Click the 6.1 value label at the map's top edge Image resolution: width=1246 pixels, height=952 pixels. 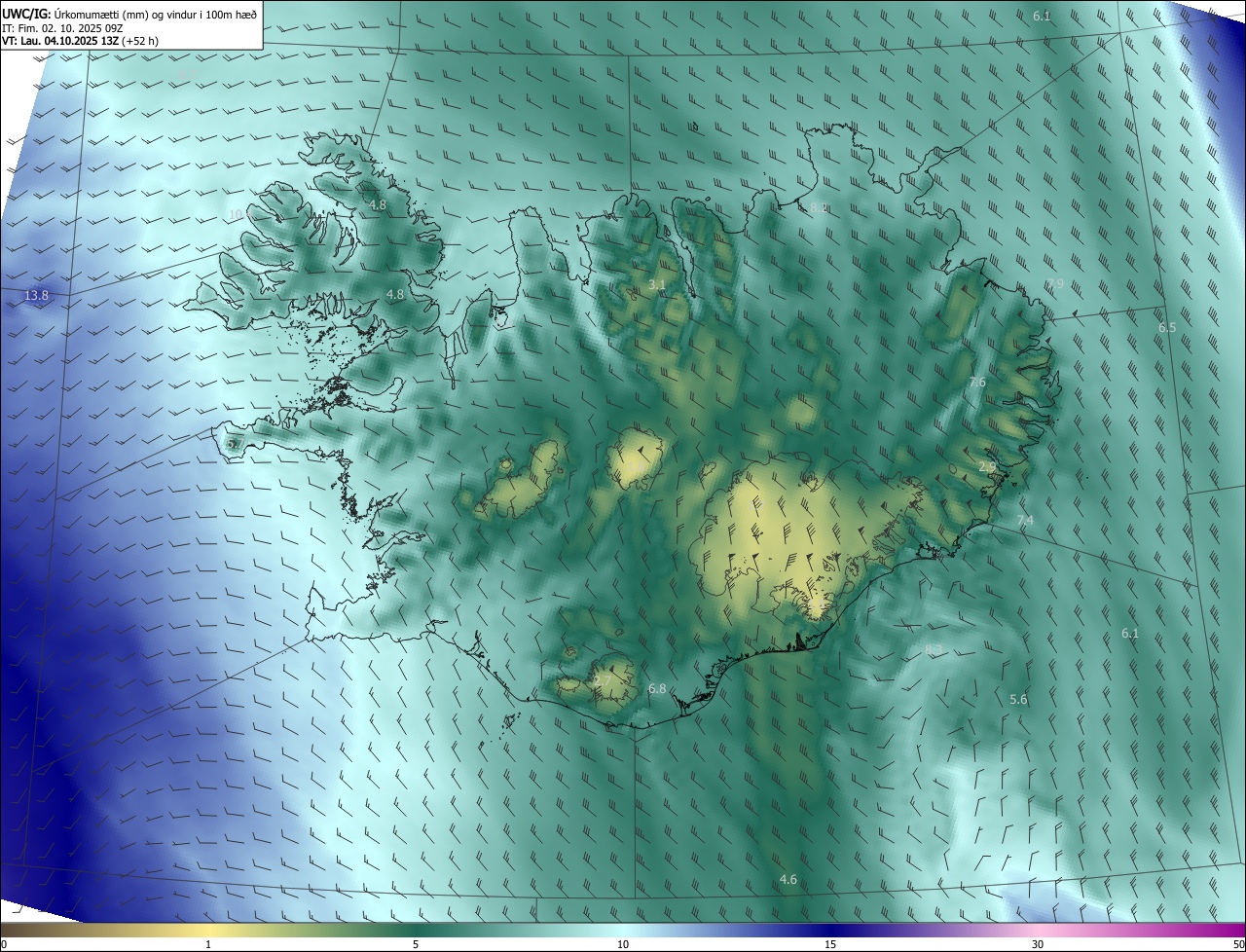1042,16
